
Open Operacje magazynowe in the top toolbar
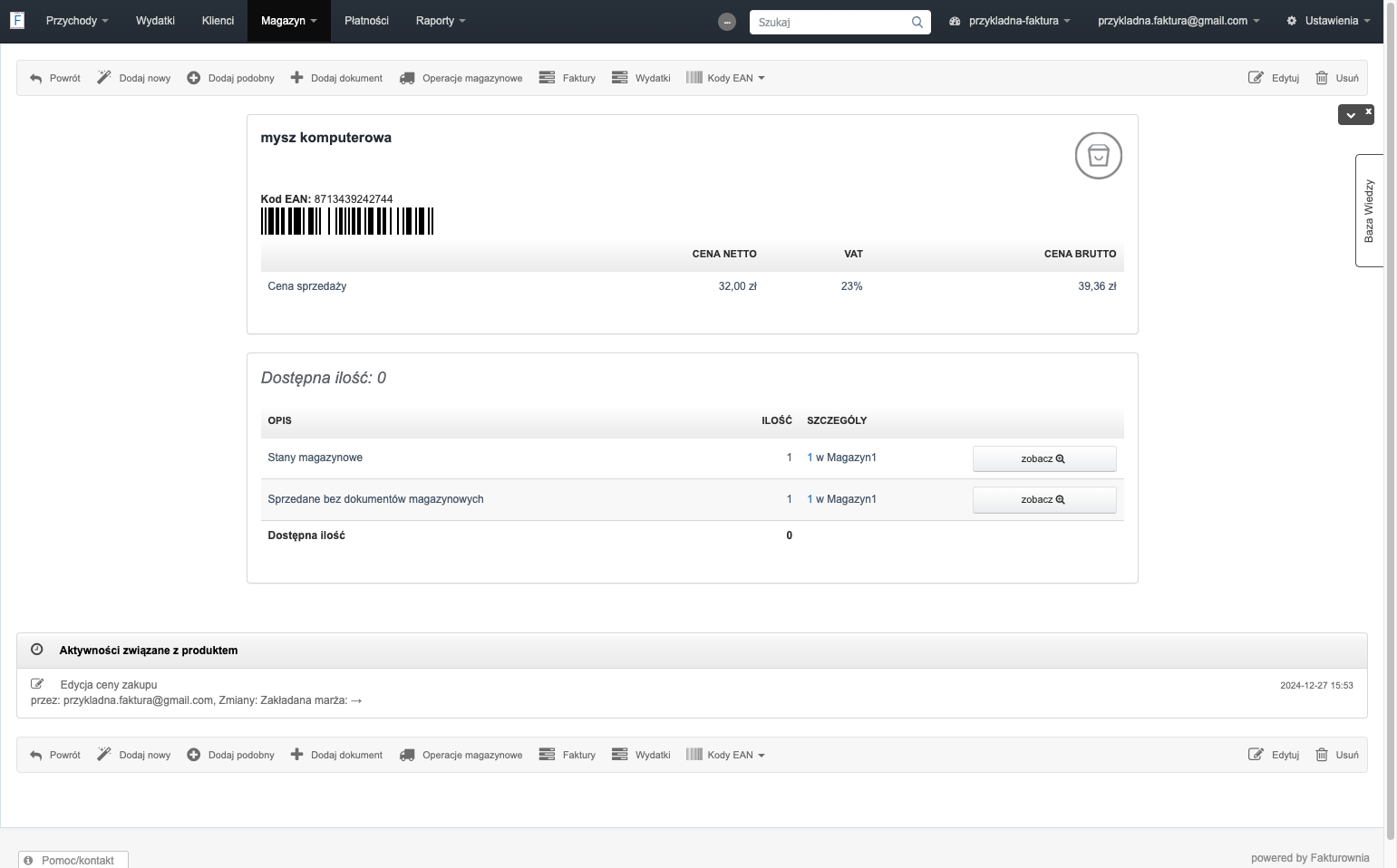pyautogui.click(x=461, y=78)
